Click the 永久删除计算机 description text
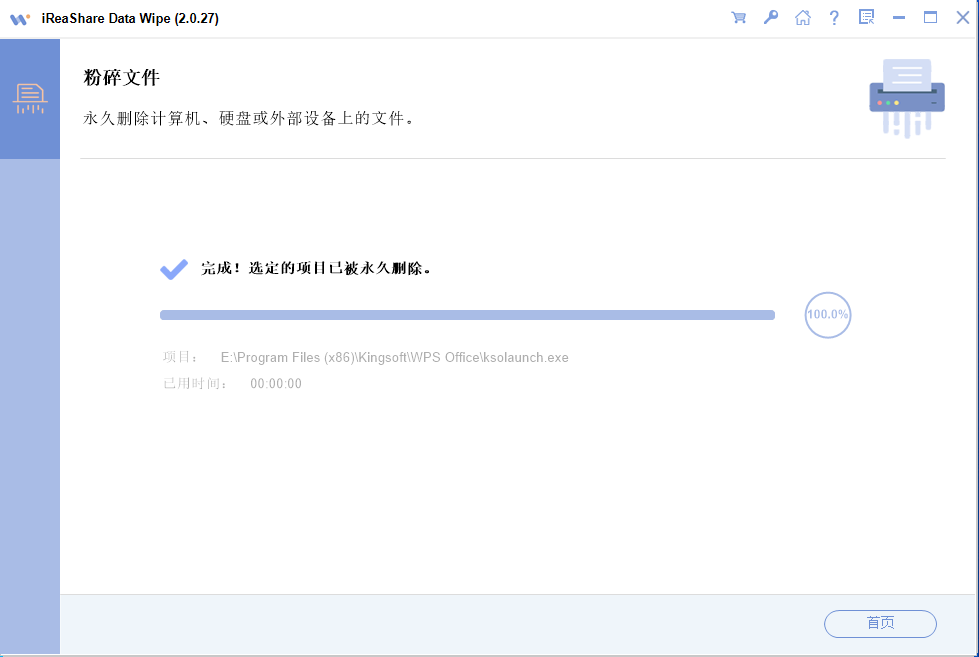This screenshot has height=657, width=979. pos(249,118)
